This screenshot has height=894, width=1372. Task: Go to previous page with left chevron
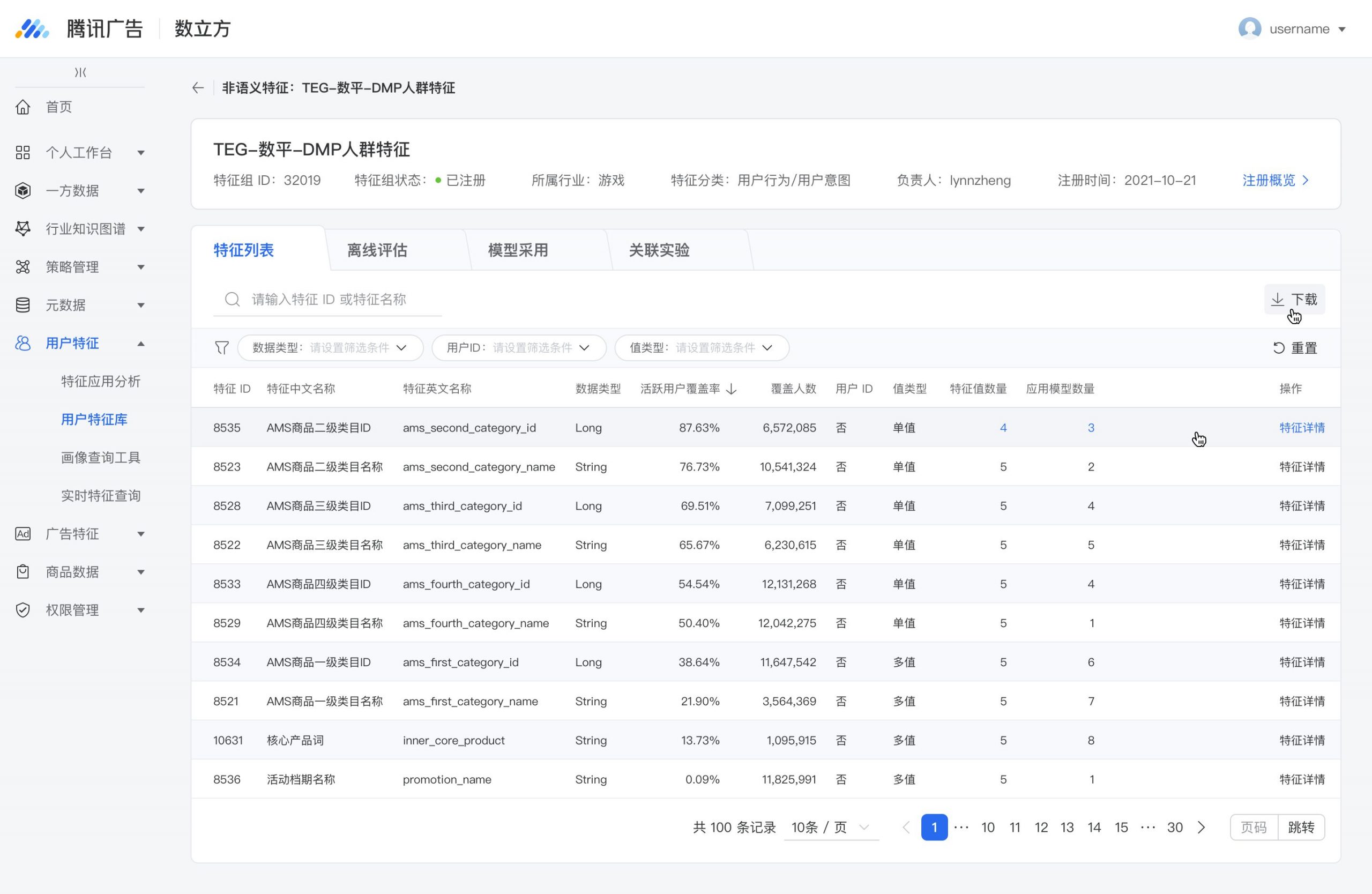pos(906,828)
